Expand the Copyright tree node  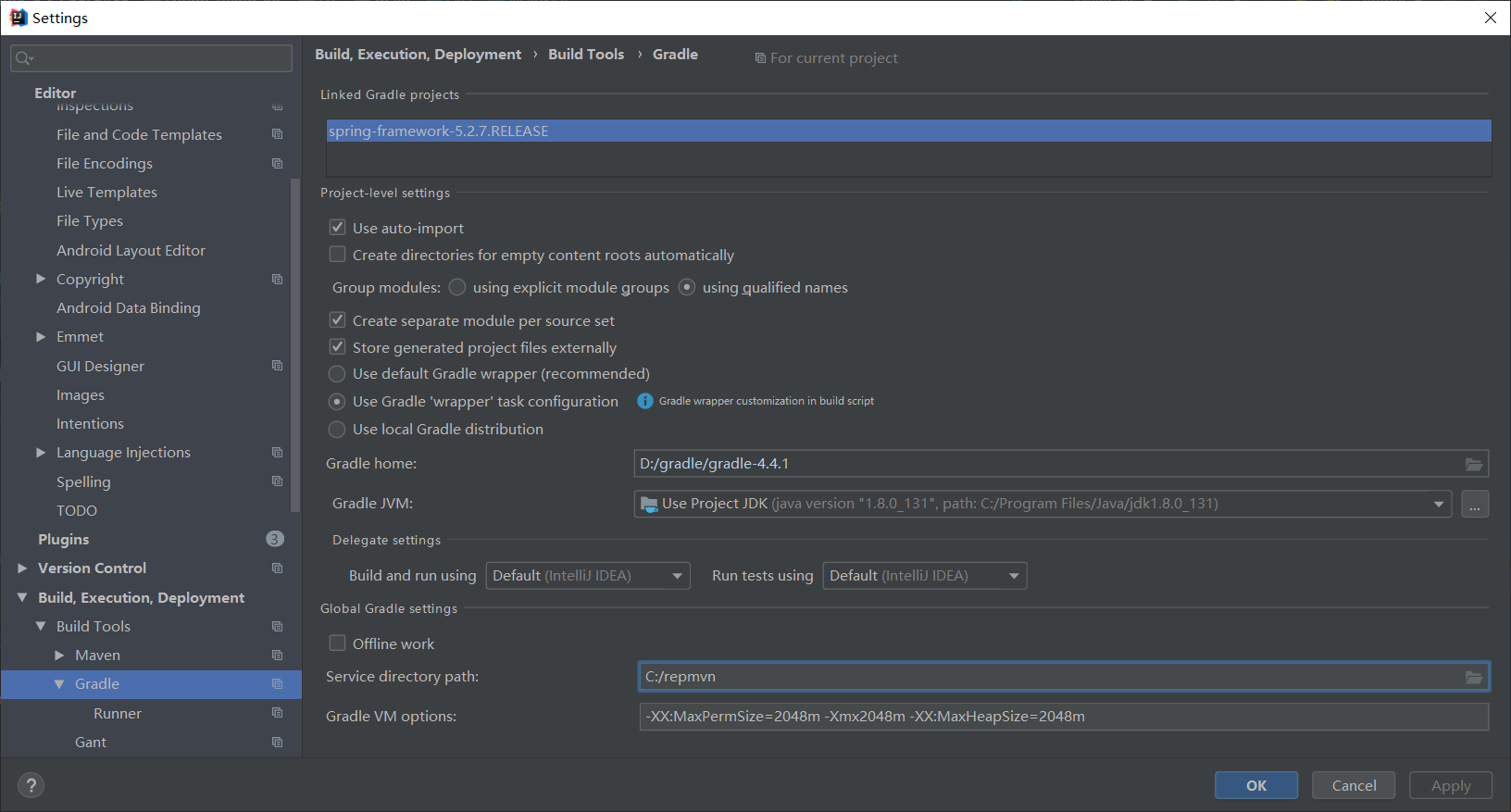tap(41, 279)
